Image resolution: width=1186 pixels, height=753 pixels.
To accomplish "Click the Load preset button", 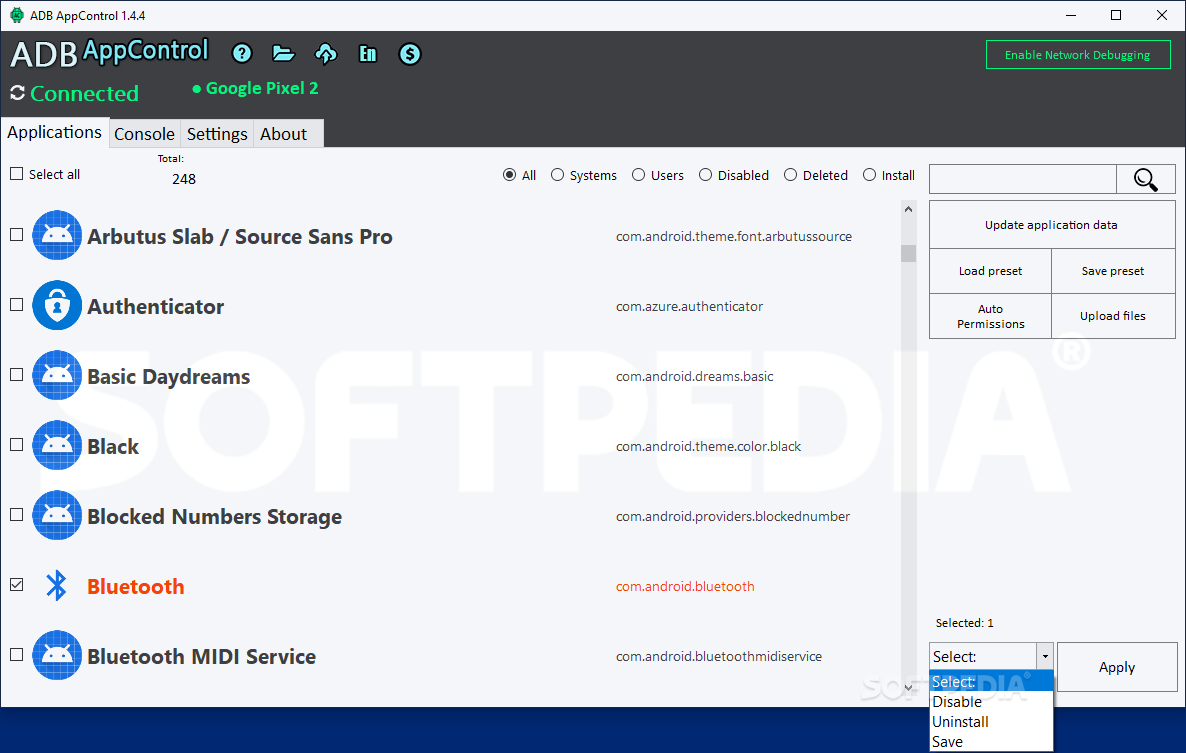I will [990, 271].
